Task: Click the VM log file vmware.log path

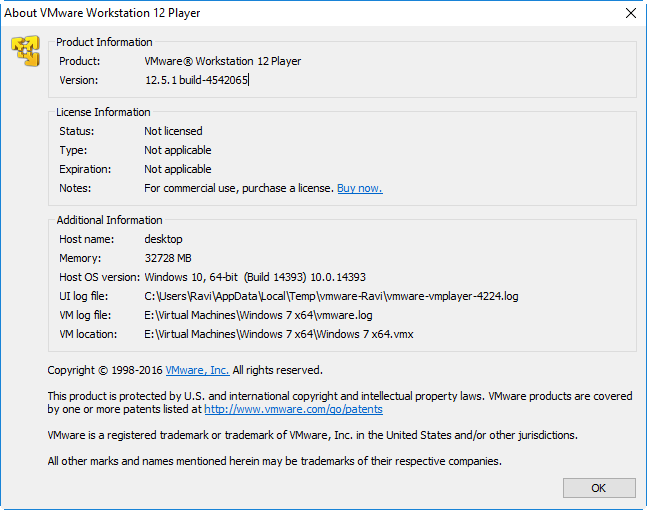Action: coord(258,315)
